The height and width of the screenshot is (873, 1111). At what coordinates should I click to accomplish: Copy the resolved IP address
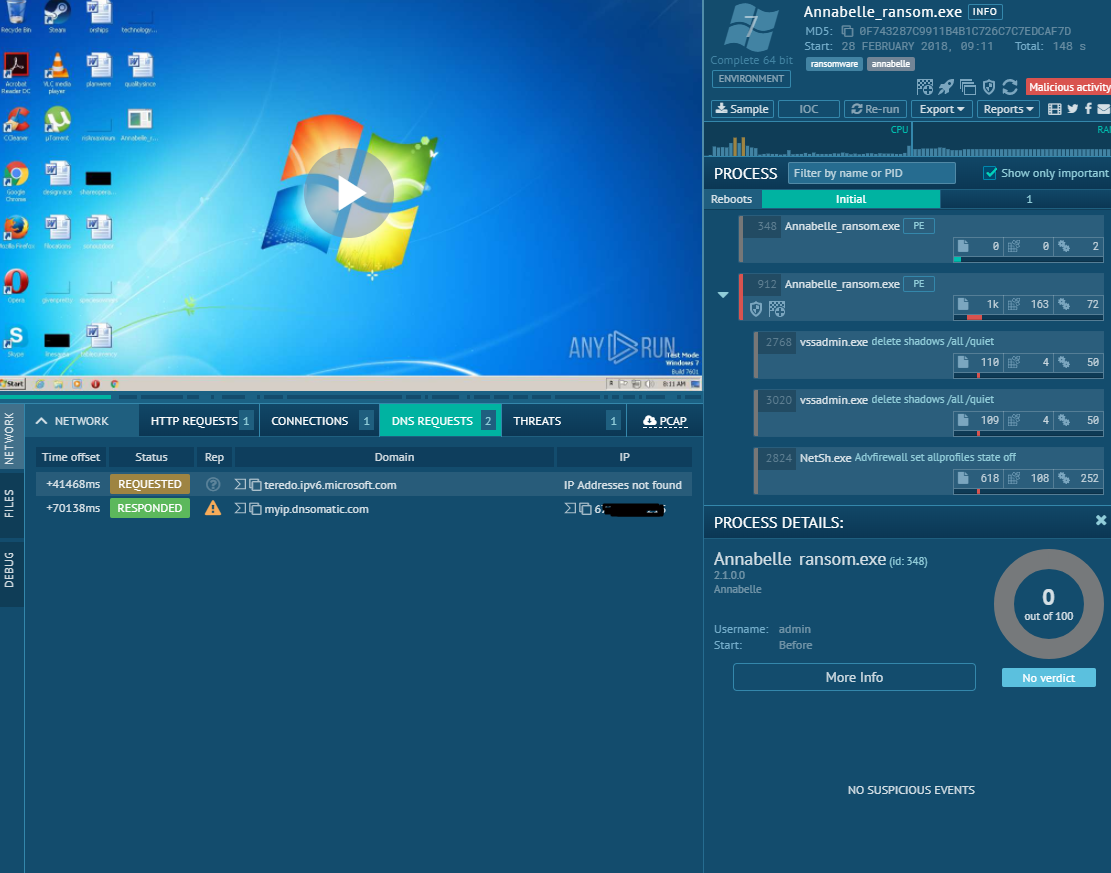(x=585, y=509)
